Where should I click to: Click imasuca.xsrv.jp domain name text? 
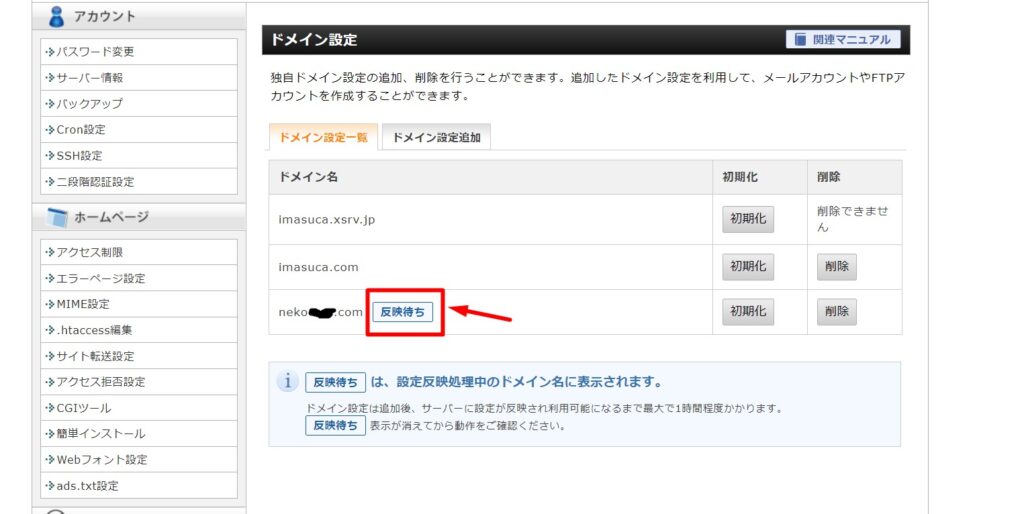(x=327, y=219)
